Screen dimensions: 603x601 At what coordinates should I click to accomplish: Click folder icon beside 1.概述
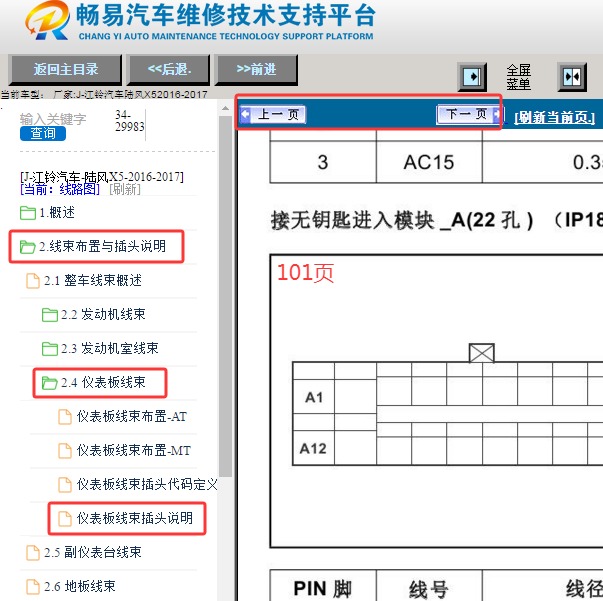[28, 213]
